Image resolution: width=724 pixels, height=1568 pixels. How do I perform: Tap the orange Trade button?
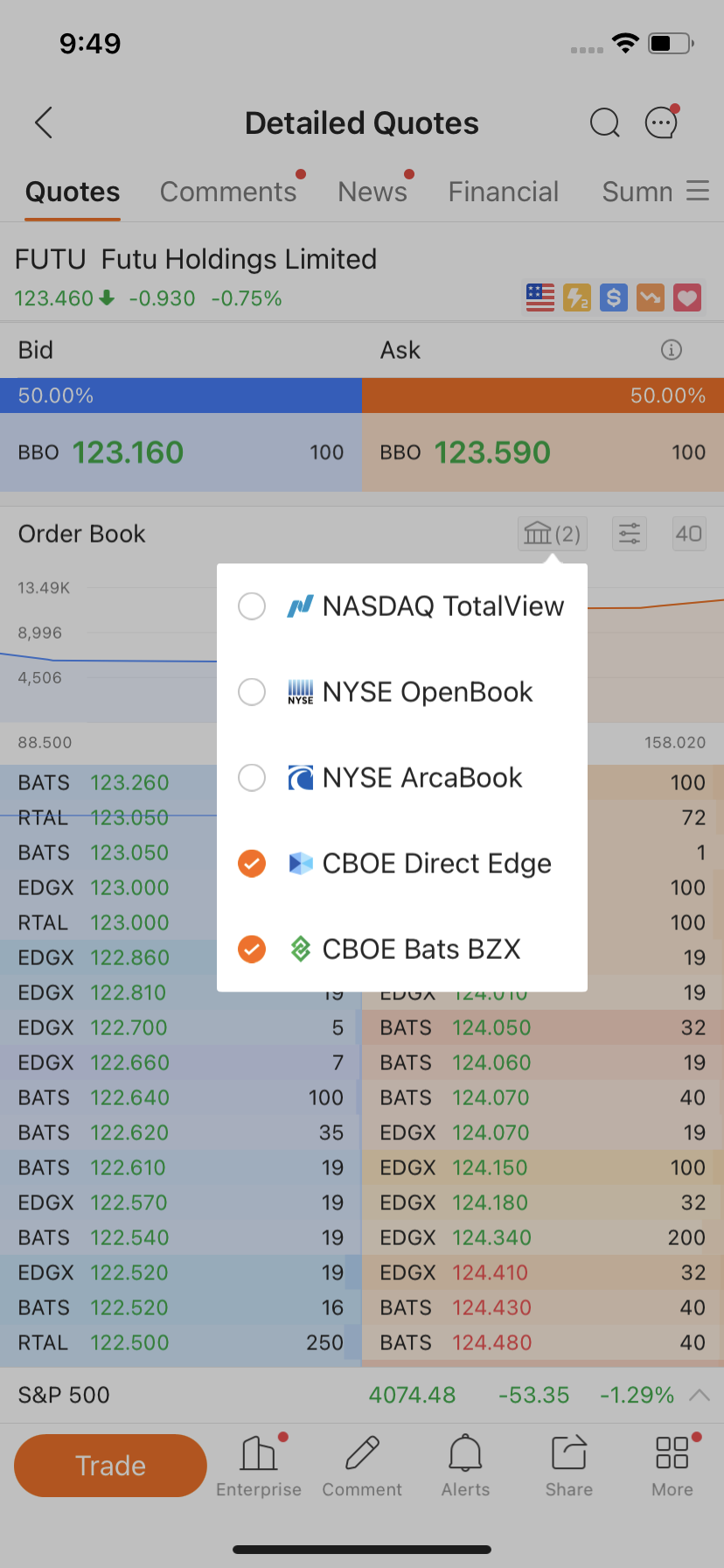click(x=110, y=1466)
